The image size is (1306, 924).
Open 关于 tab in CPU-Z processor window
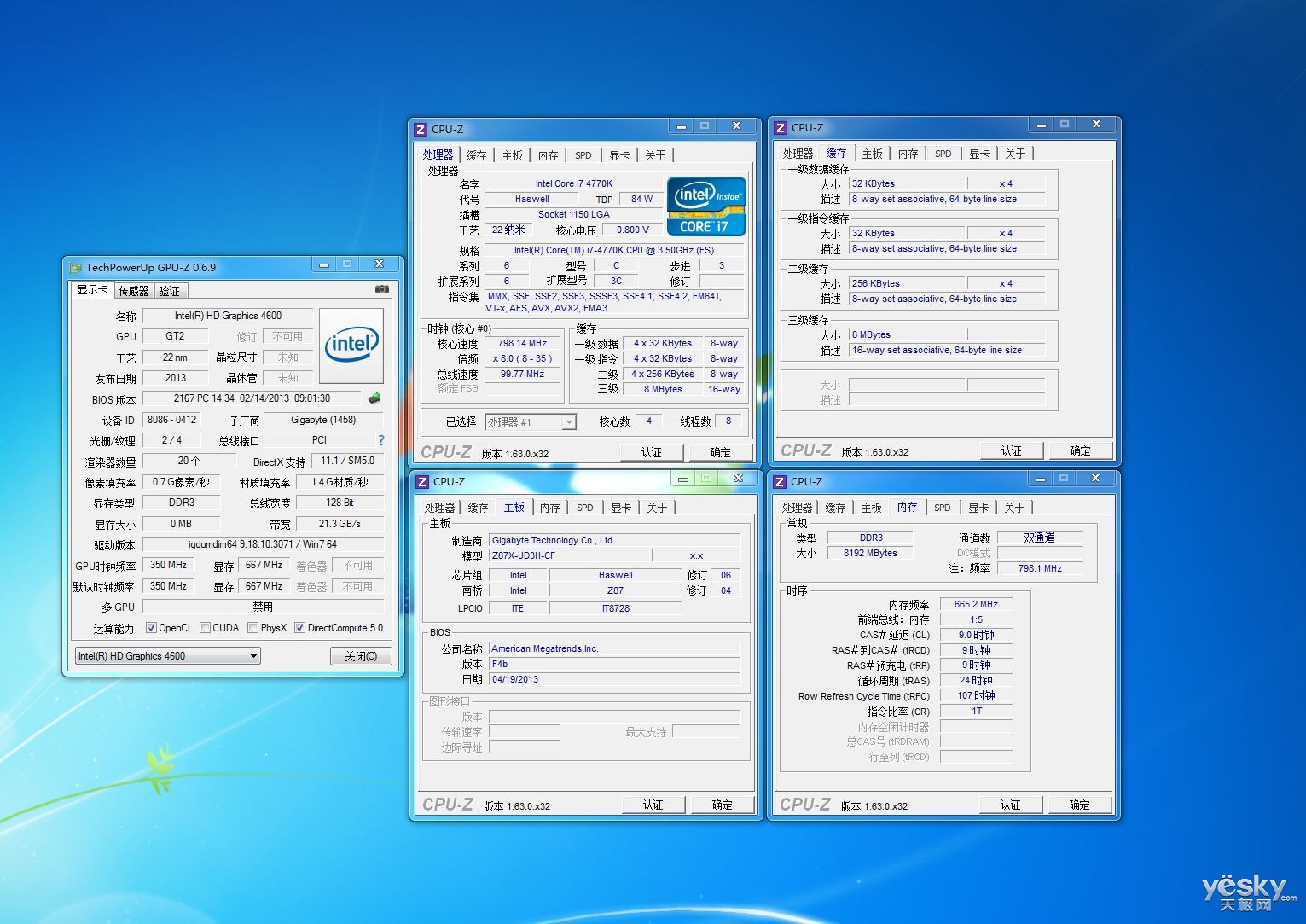[655, 155]
